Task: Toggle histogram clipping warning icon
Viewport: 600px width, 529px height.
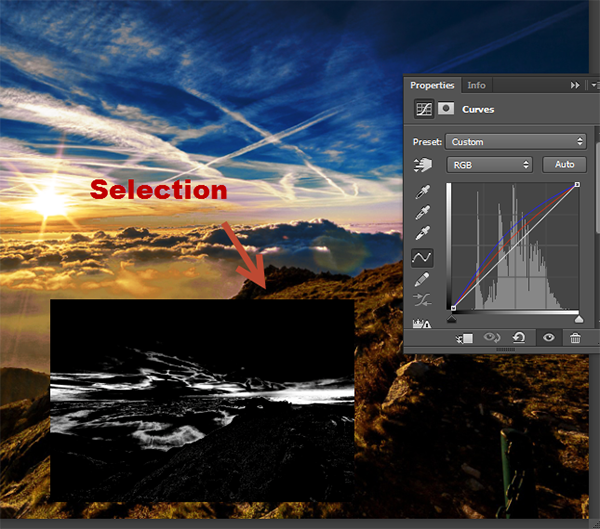Action: (422, 323)
